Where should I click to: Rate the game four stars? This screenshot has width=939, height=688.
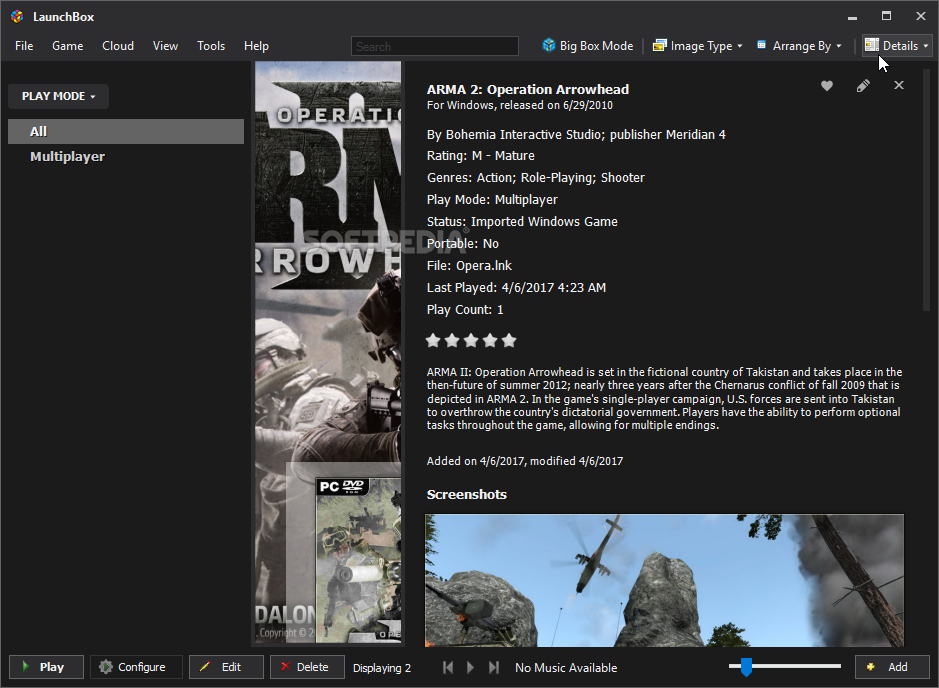490,341
